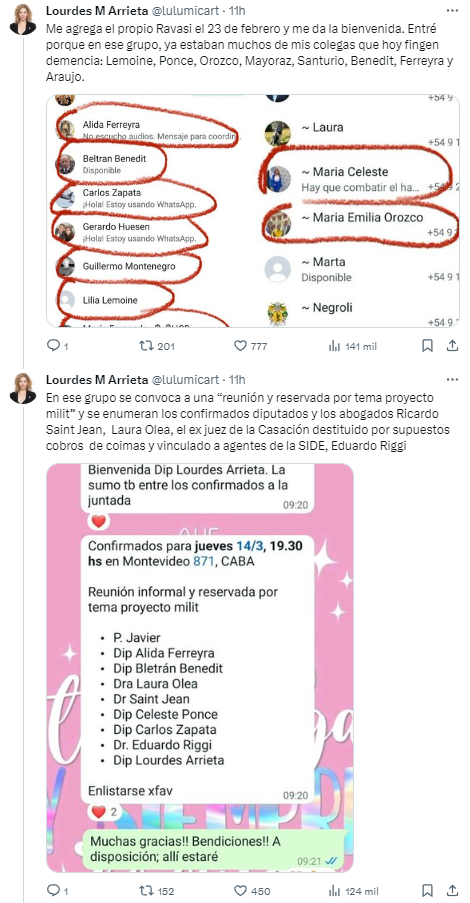470x903 pixels.
Task: Open Lourdes M Arrieta's profile from first tweet name
Action: [x=96, y=11]
